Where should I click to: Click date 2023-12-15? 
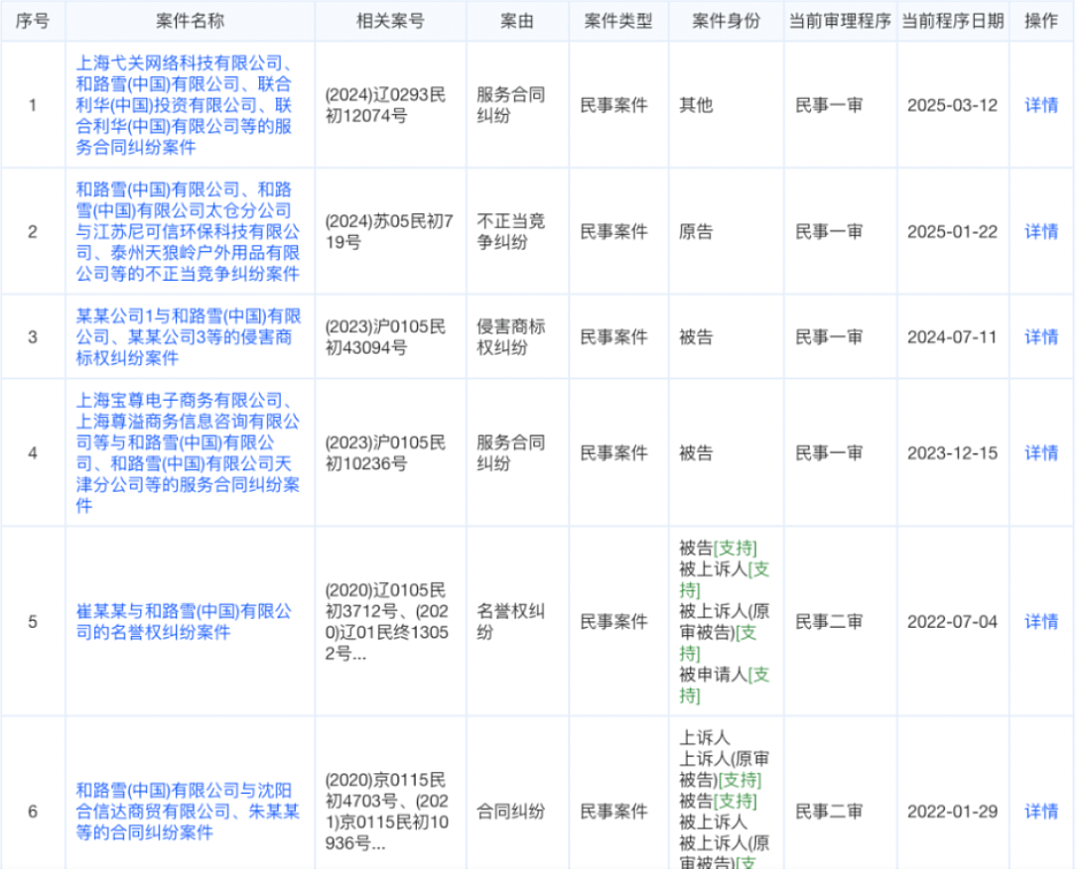click(953, 453)
